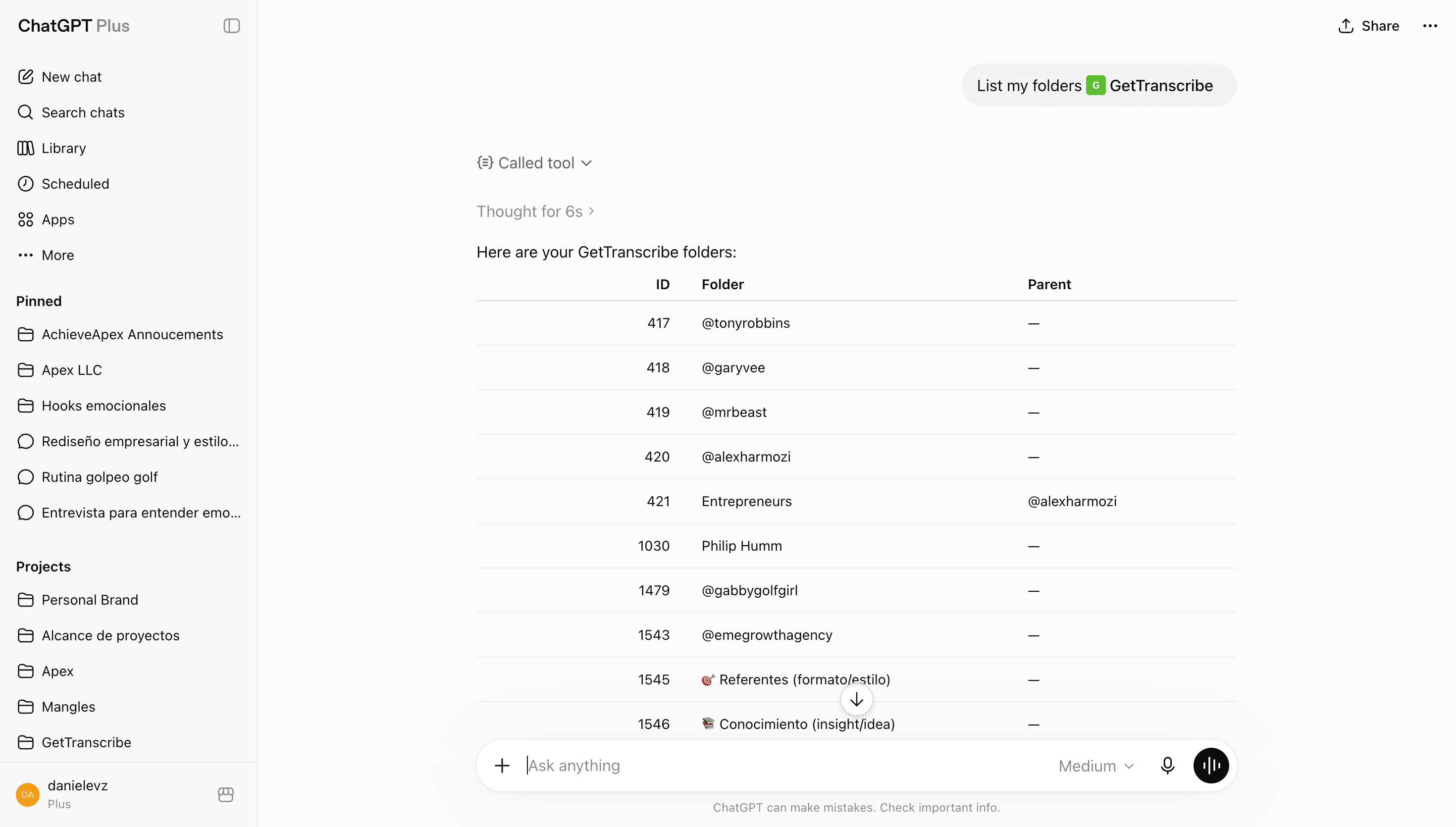Click the New chat pencil icon
Image resolution: width=1456 pixels, height=827 pixels.
[x=26, y=77]
